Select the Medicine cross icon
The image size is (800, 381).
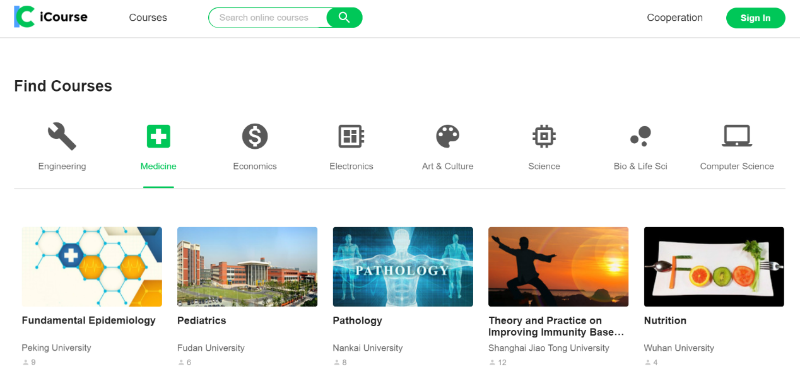click(x=158, y=136)
